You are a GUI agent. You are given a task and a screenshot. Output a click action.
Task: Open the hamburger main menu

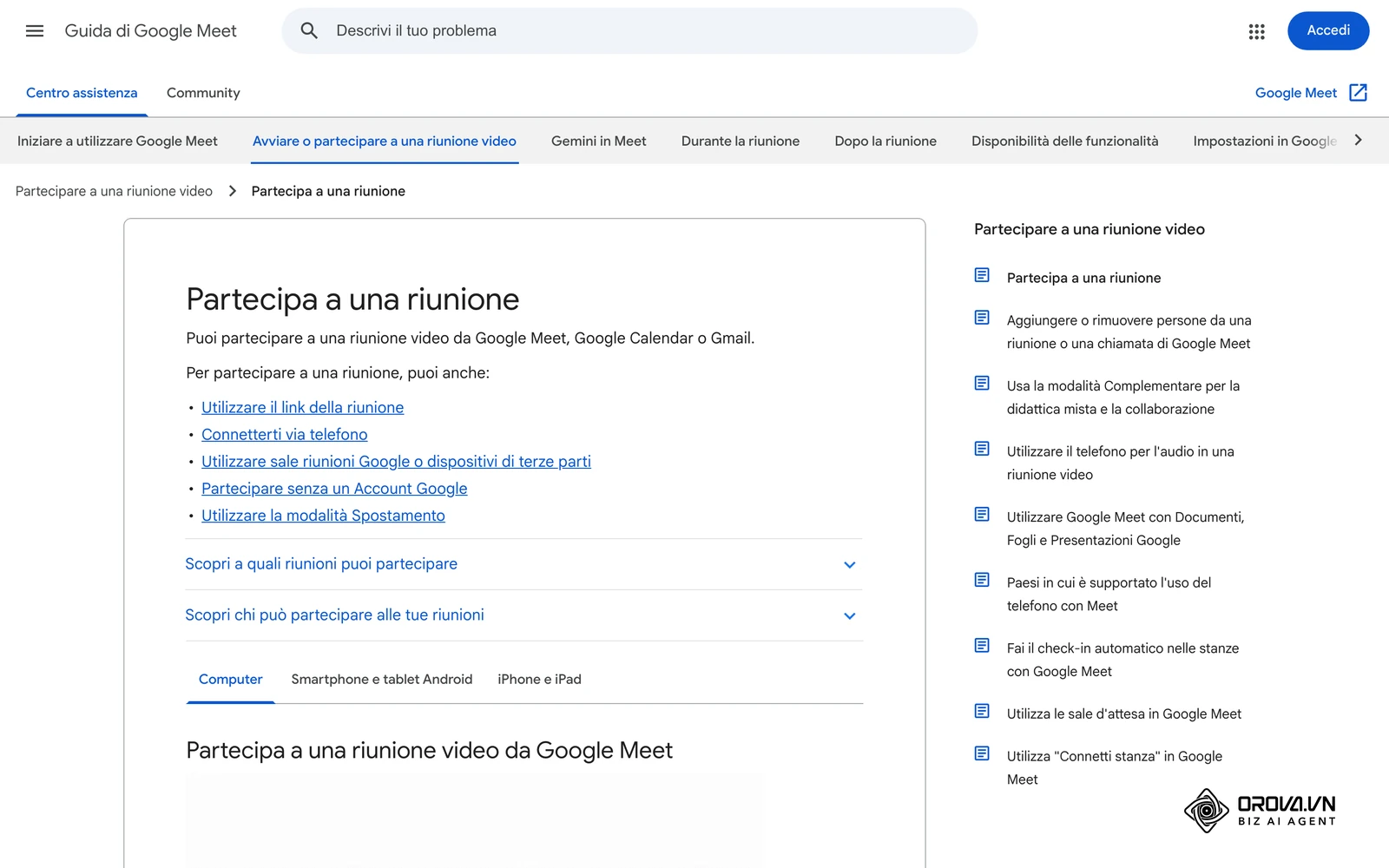[35, 31]
